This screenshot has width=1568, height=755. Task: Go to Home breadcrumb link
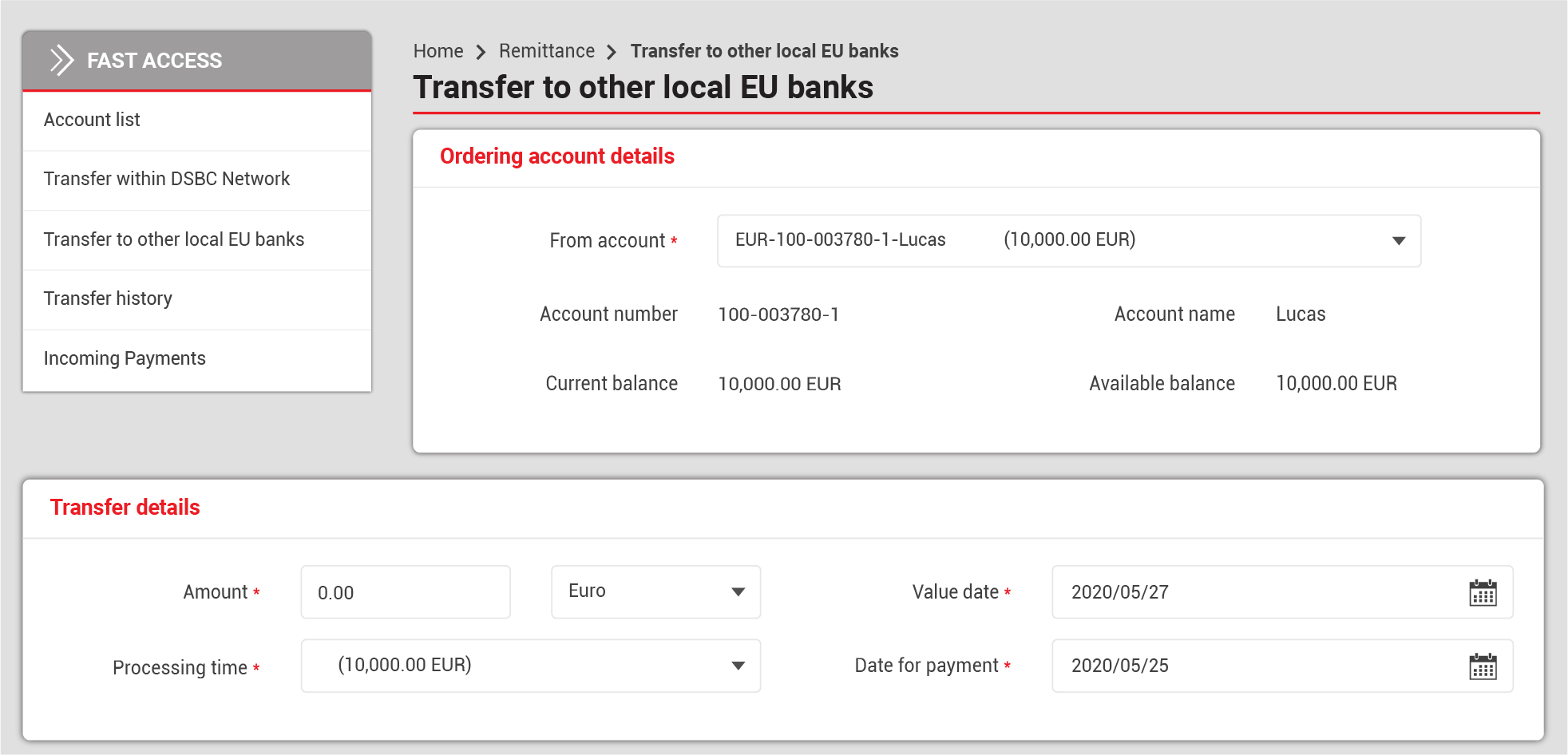pos(438,51)
